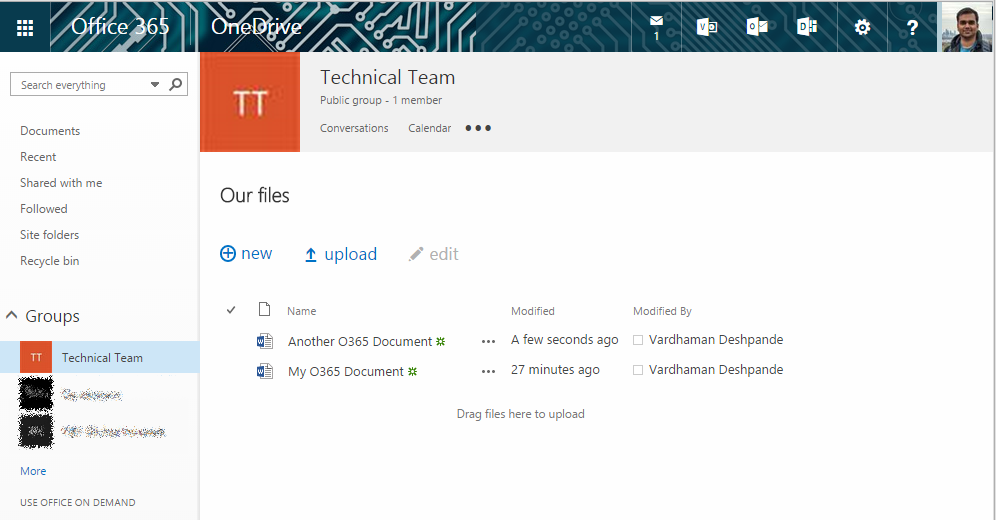Screen dimensions: 996x520
Task: Sort files by Modified column
Action: (533, 311)
